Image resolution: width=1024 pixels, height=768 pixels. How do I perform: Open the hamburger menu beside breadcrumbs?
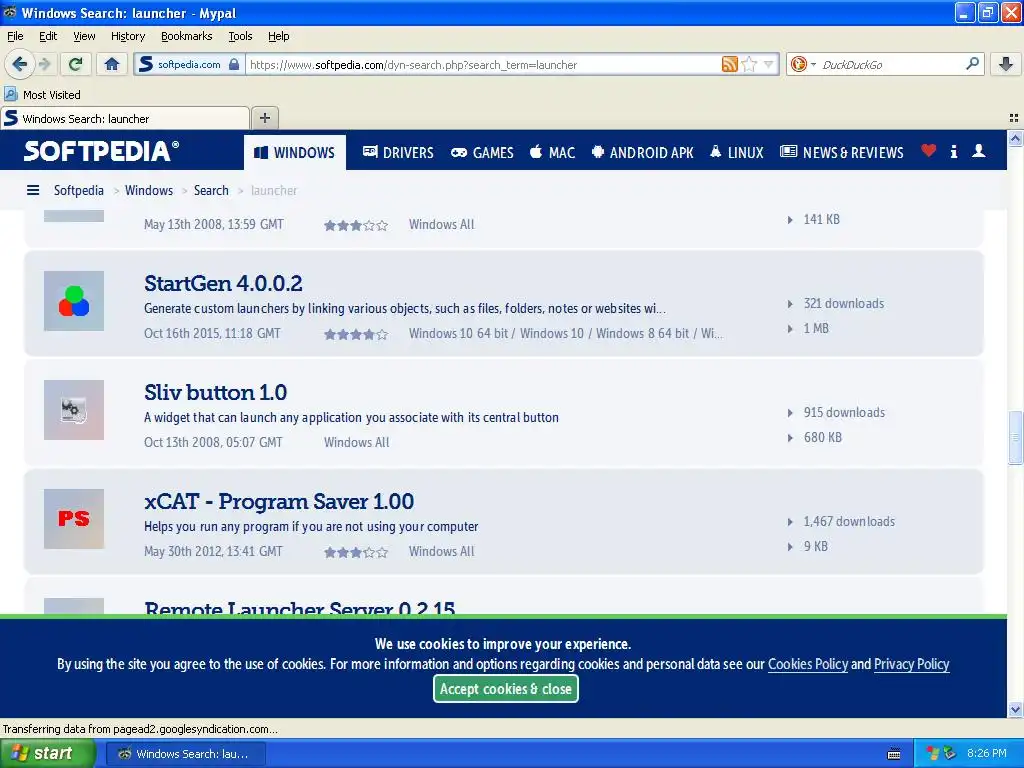(33, 190)
